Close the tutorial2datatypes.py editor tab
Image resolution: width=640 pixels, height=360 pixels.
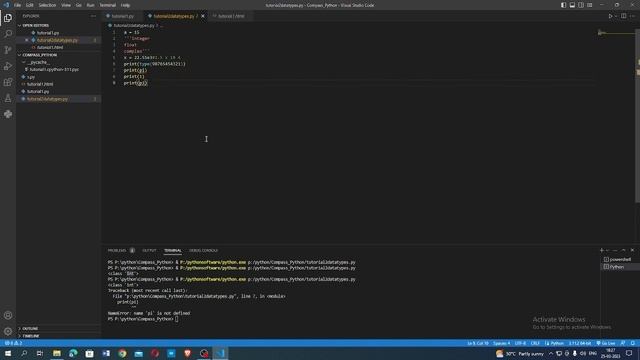point(203,16)
